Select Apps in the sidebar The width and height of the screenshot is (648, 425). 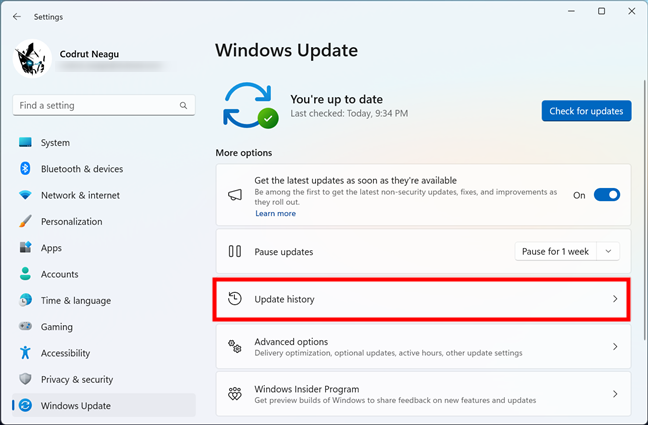51,248
